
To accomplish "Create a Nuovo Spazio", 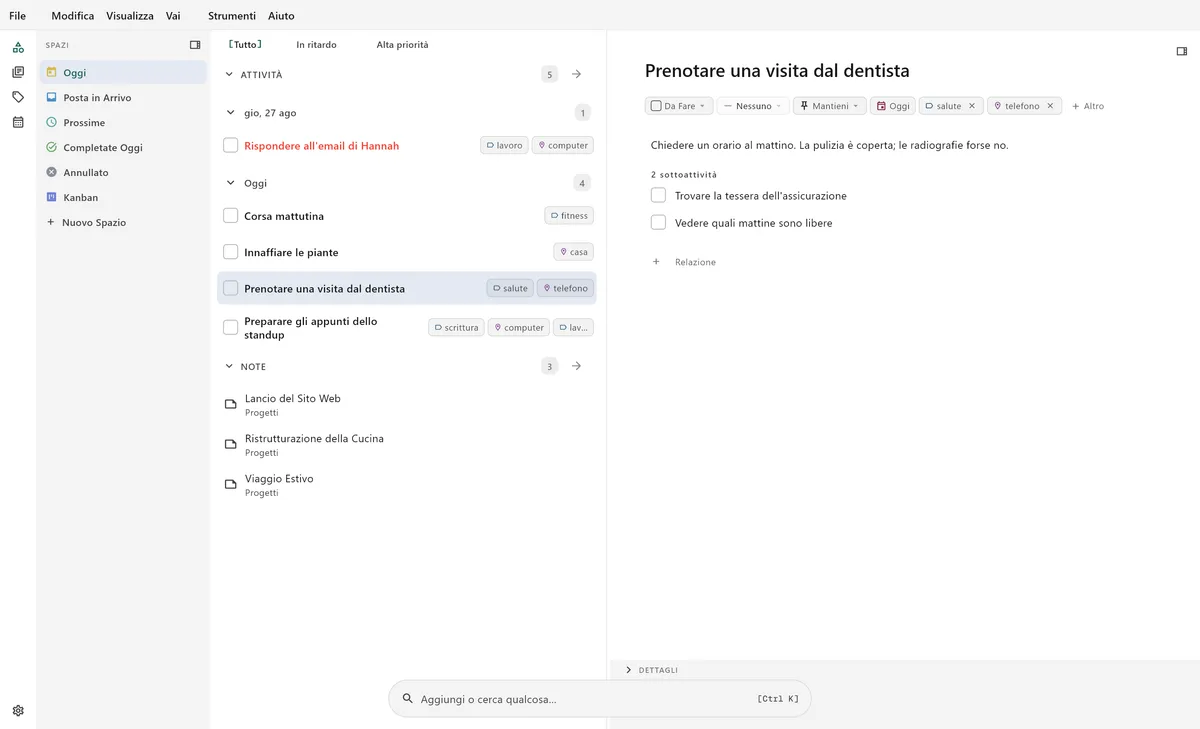I will pyautogui.click(x=123, y=222).
